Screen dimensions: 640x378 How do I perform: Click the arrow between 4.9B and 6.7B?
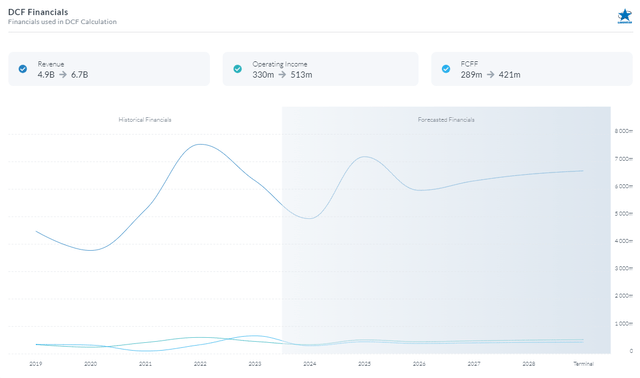63,75
